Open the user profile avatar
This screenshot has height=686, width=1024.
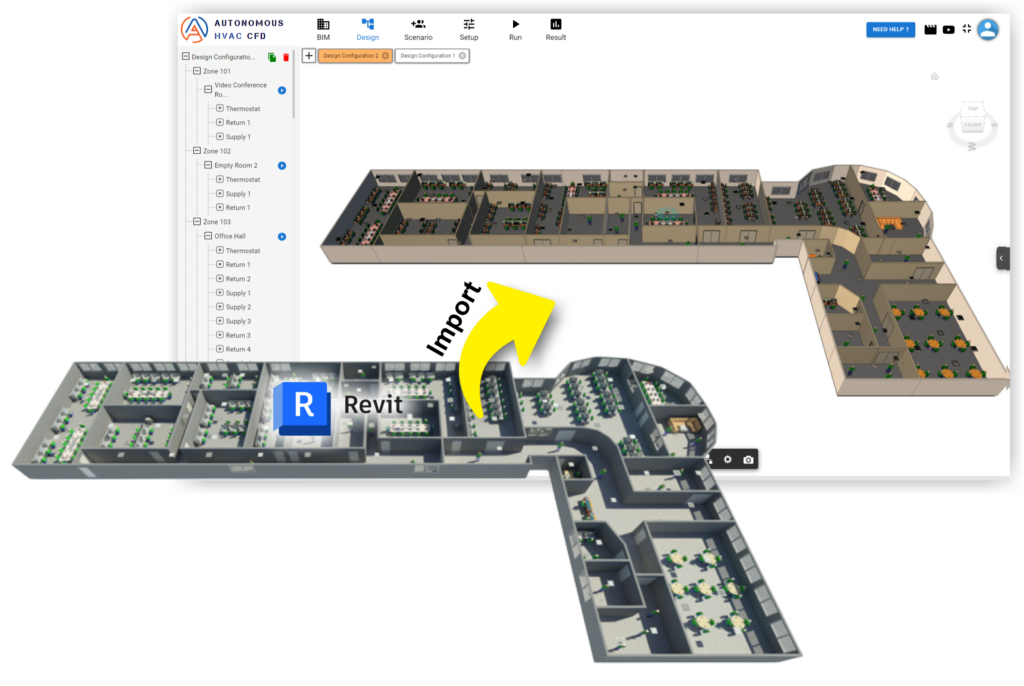988,29
